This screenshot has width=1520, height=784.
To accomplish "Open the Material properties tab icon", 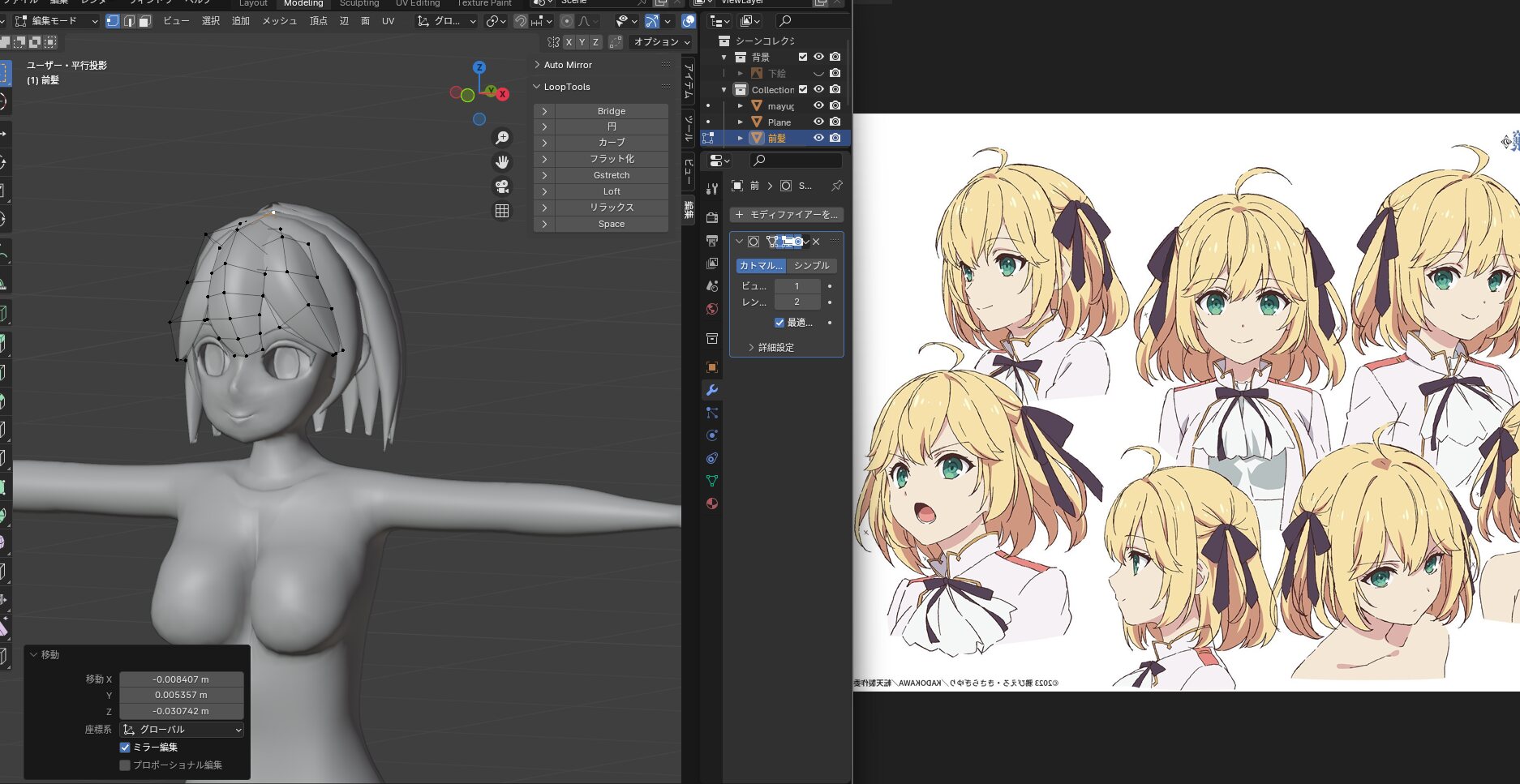I will [x=712, y=503].
